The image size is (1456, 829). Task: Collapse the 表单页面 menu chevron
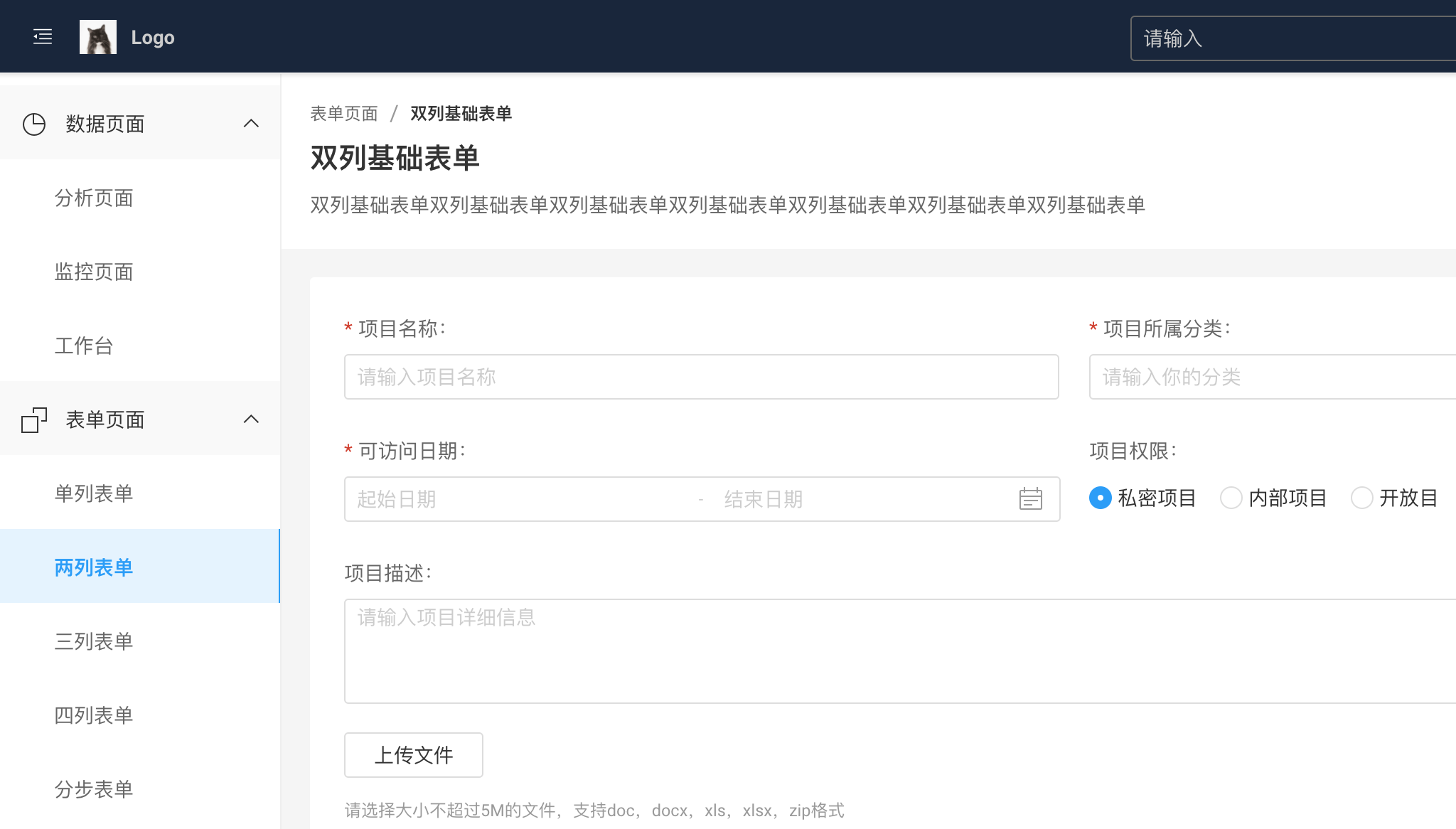point(251,419)
